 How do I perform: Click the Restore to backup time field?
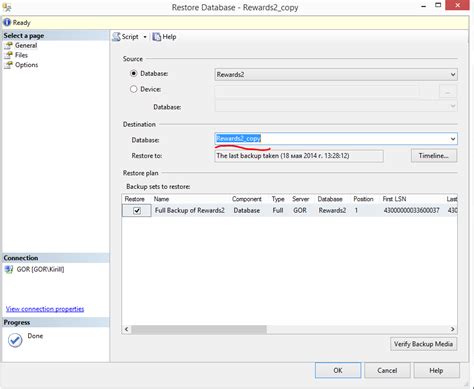click(x=299, y=156)
